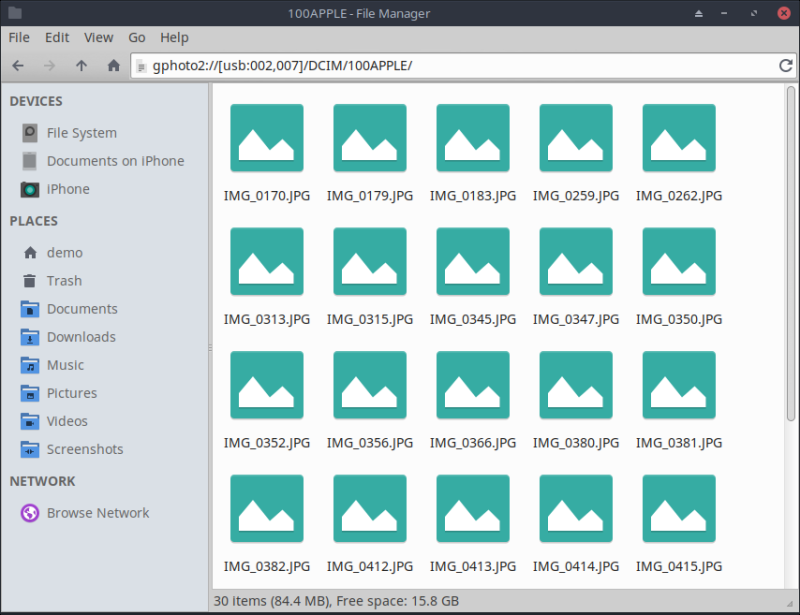This screenshot has width=800, height=615.
Task: Open the Trash folder
Action: (x=64, y=281)
